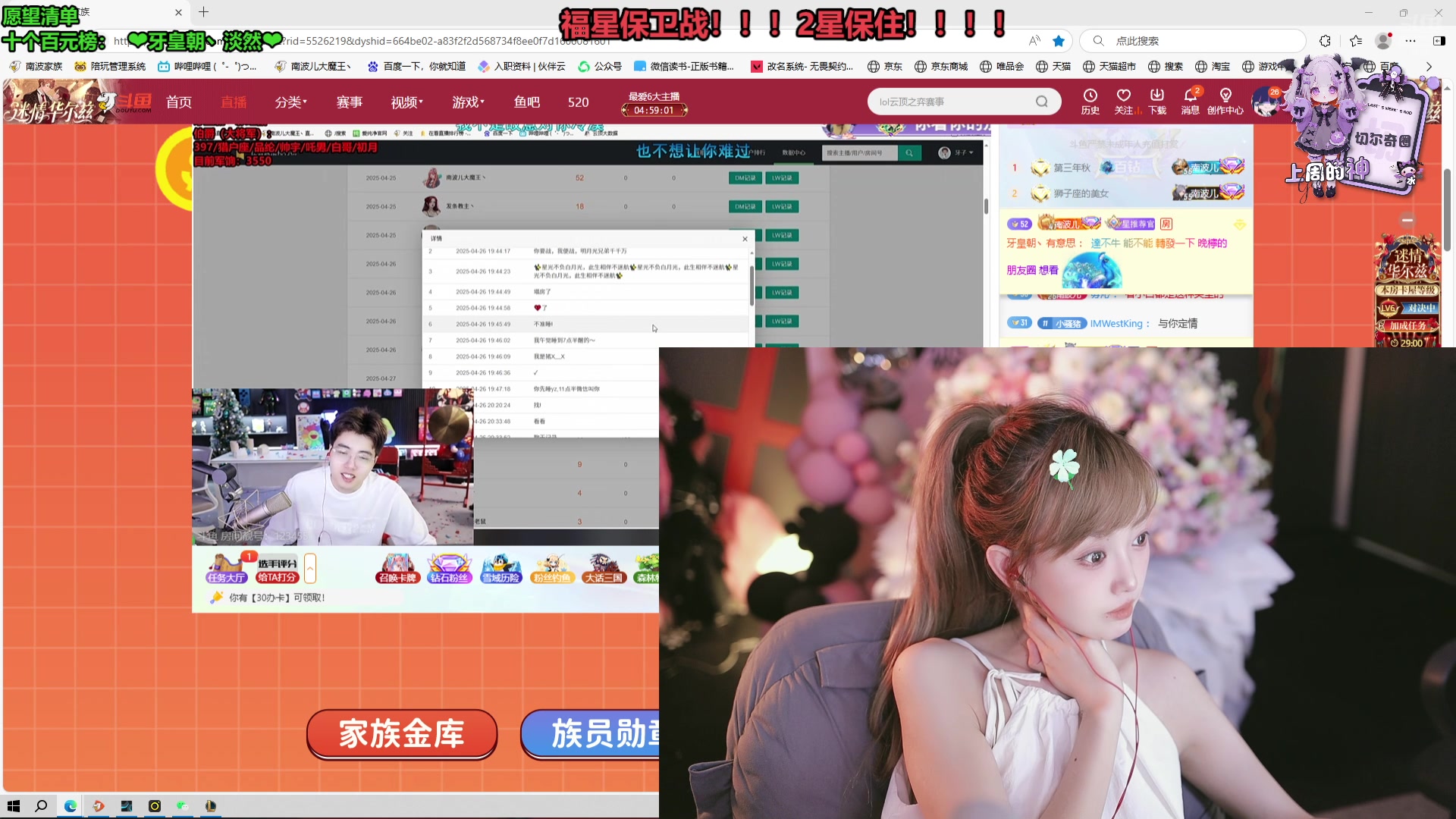Select the 直播 live tab

(x=234, y=102)
